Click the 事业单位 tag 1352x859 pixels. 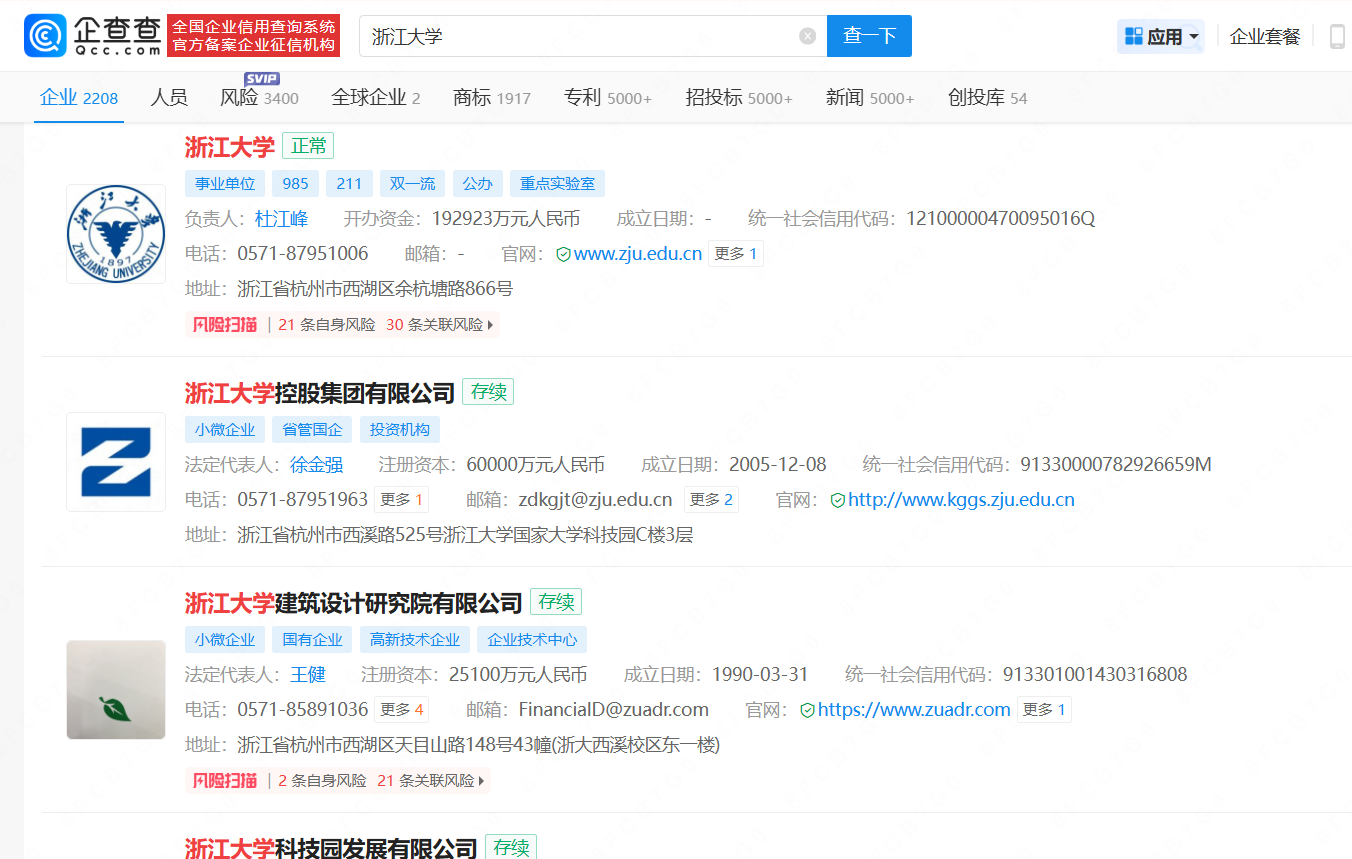tap(225, 184)
